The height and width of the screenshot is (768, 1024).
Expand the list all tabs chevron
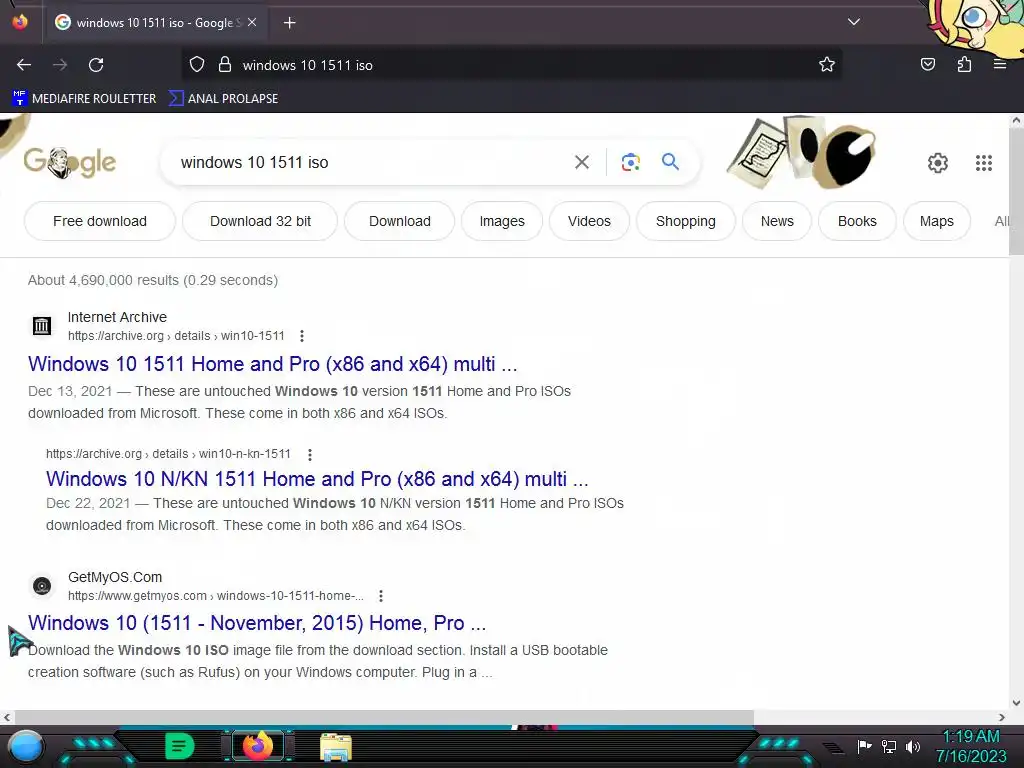point(854,22)
